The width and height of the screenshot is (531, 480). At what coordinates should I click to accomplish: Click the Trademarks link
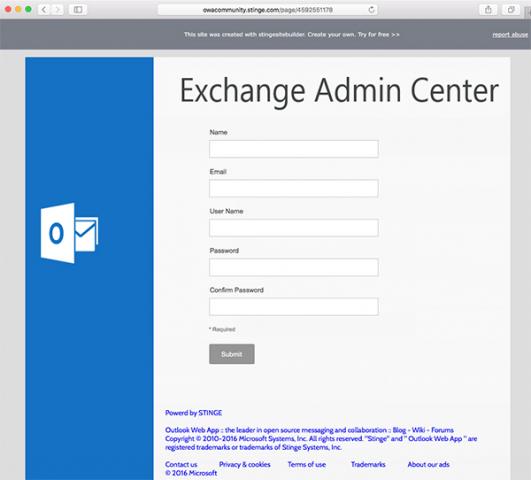point(368,464)
